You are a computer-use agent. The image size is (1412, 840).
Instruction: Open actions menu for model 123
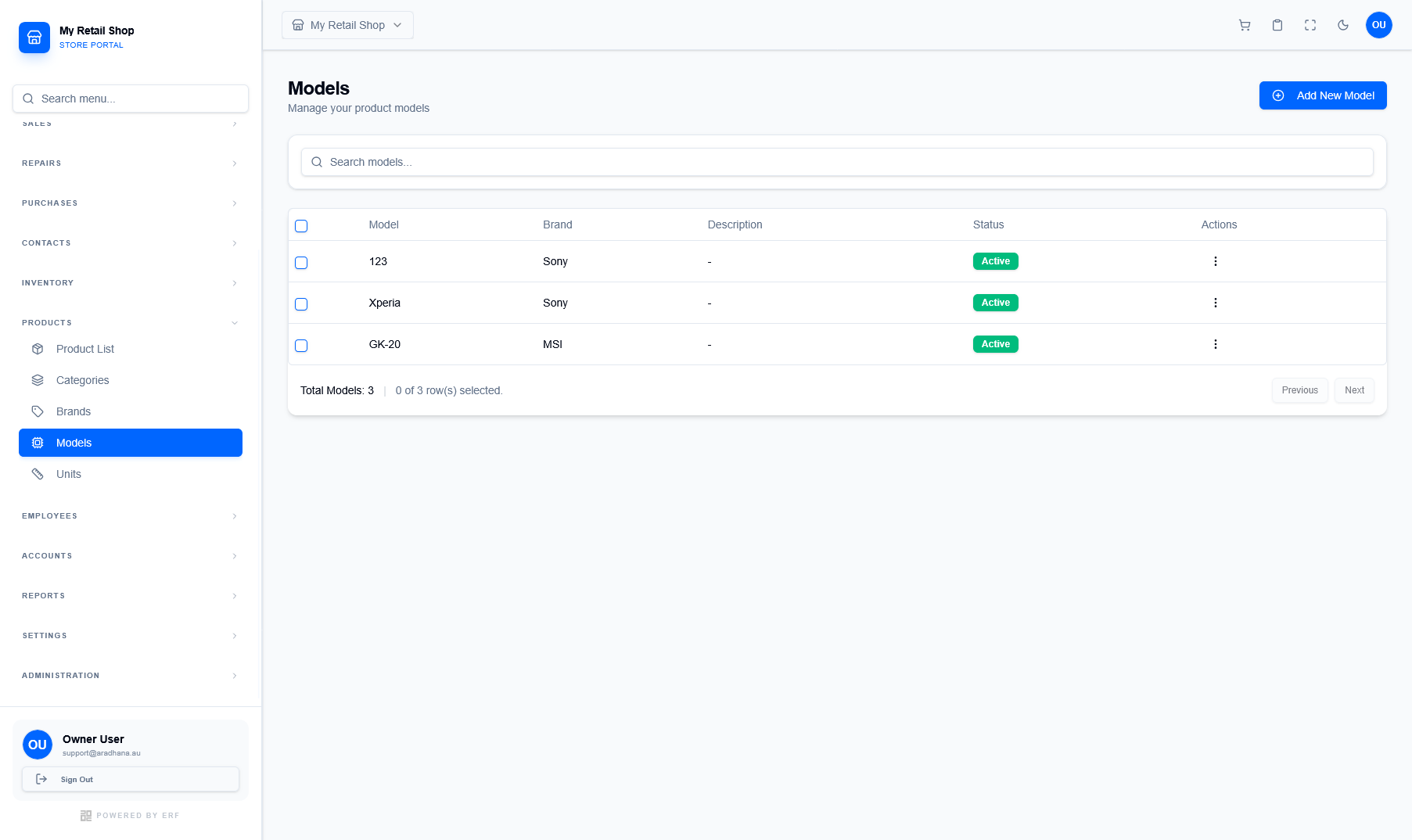point(1216,261)
